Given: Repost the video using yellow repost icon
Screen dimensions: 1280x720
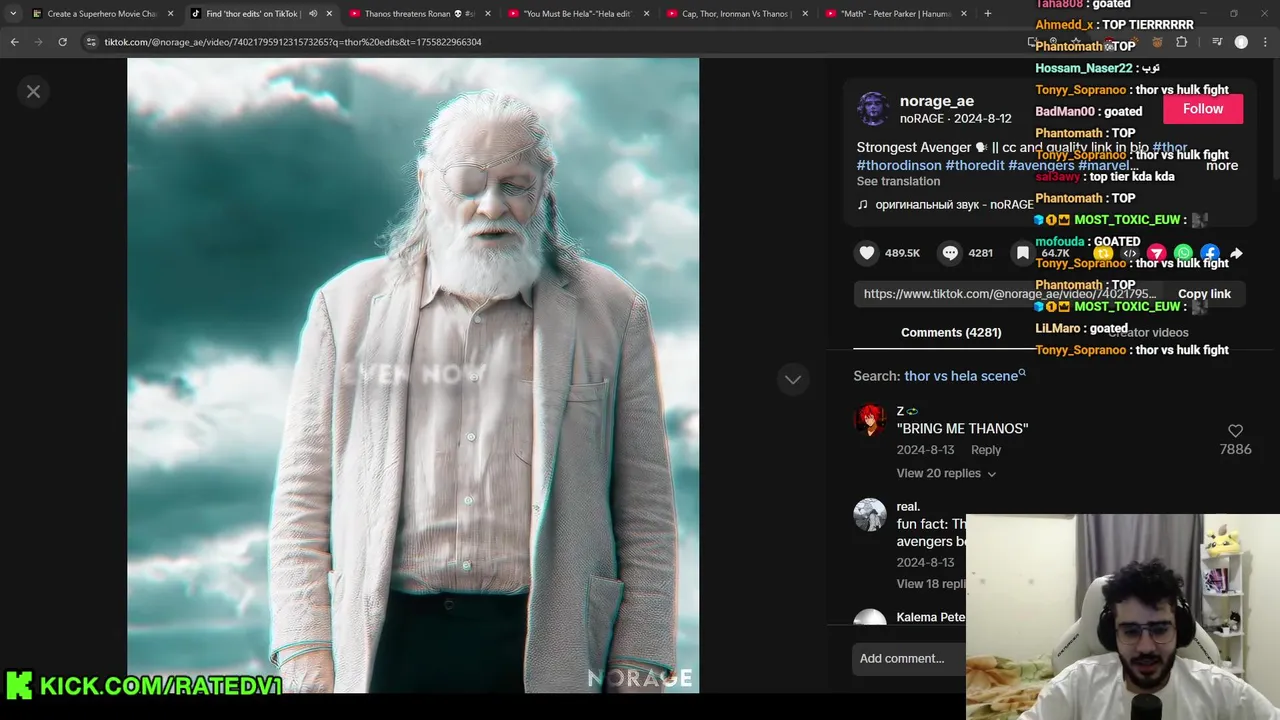Looking at the screenshot, I should pyautogui.click(x=1103, y=253).
